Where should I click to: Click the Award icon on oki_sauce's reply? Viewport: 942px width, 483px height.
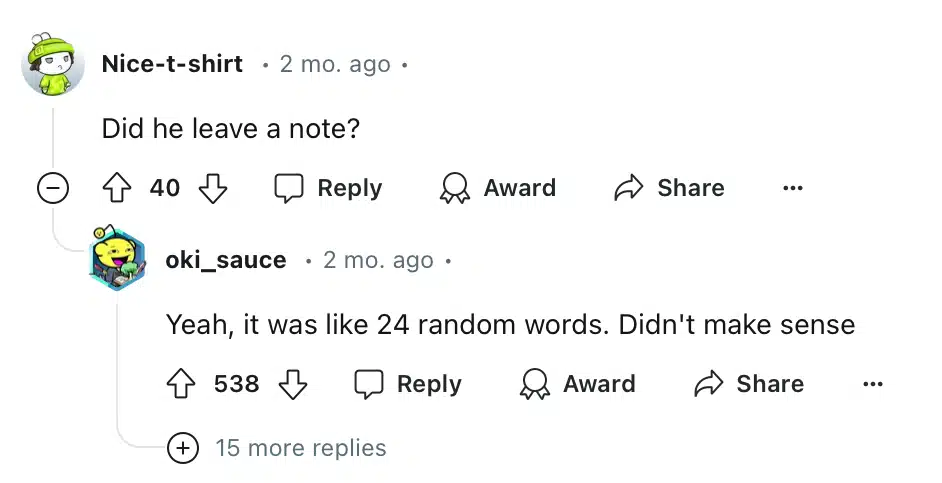(x=535, y=384)
